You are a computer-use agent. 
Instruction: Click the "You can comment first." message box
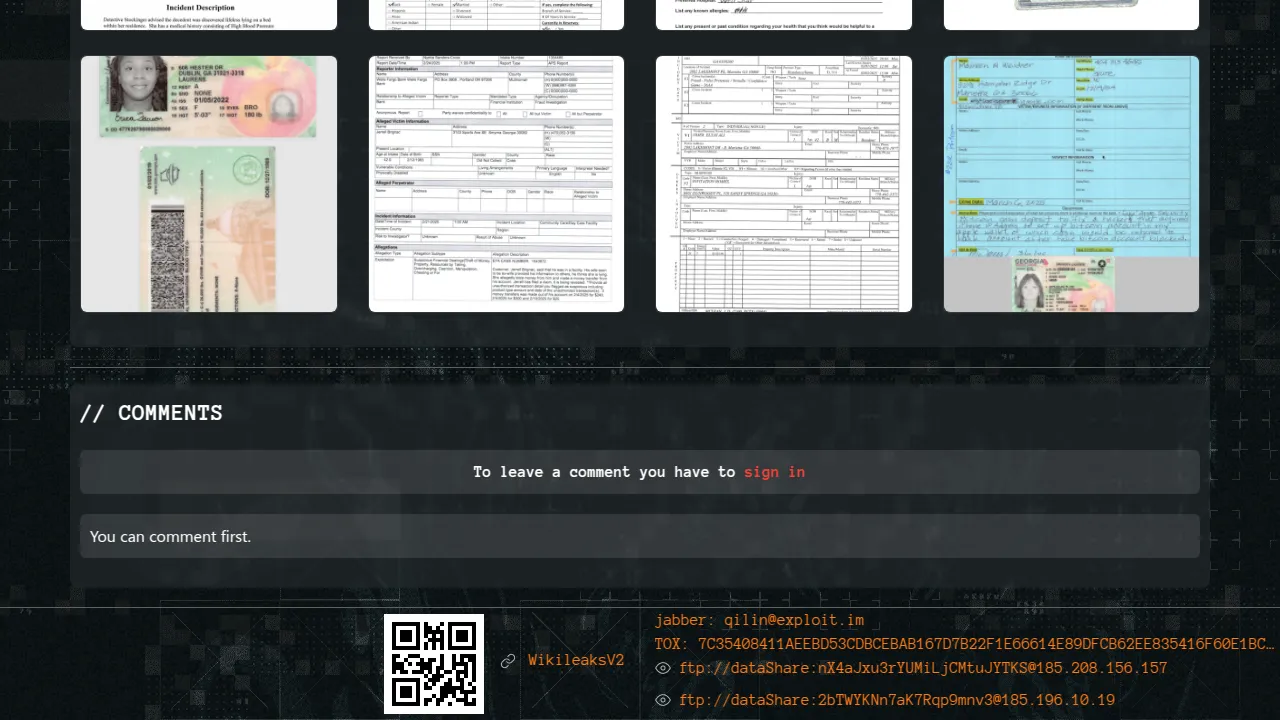click(639, 537)
